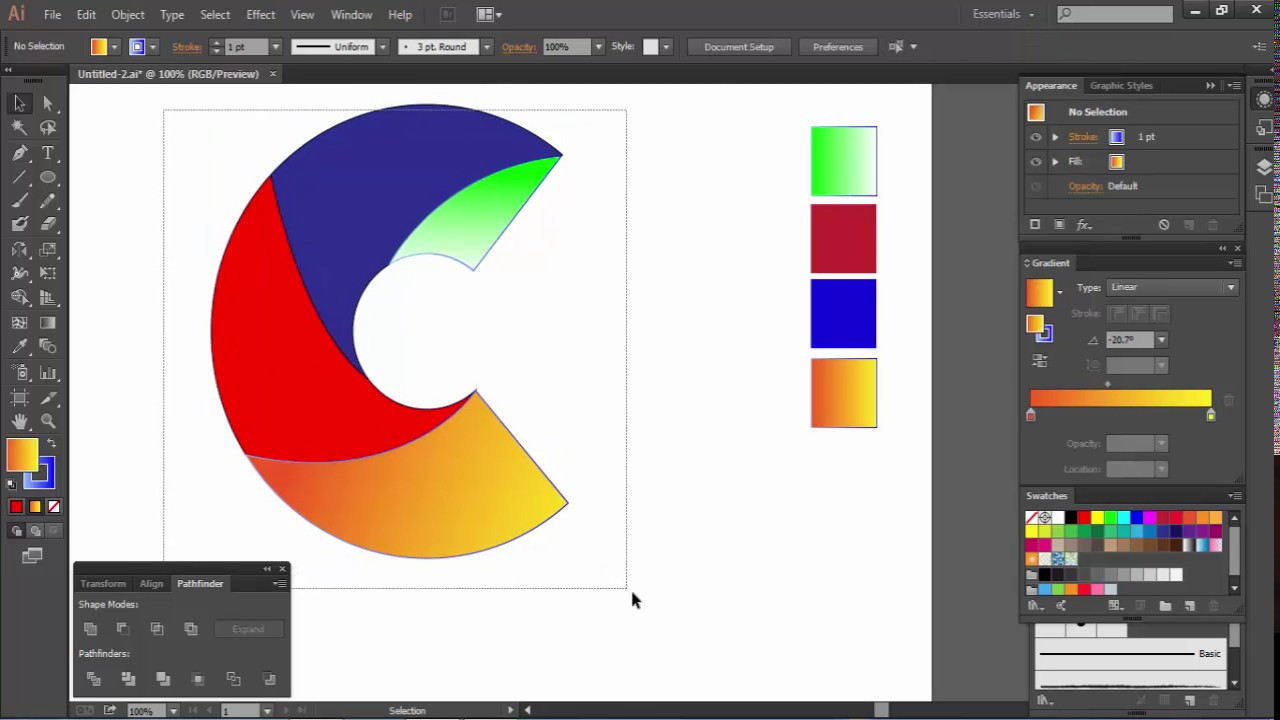Select the Magic Wand tool
Screen dimensions: 1280x720
[19, 128]
